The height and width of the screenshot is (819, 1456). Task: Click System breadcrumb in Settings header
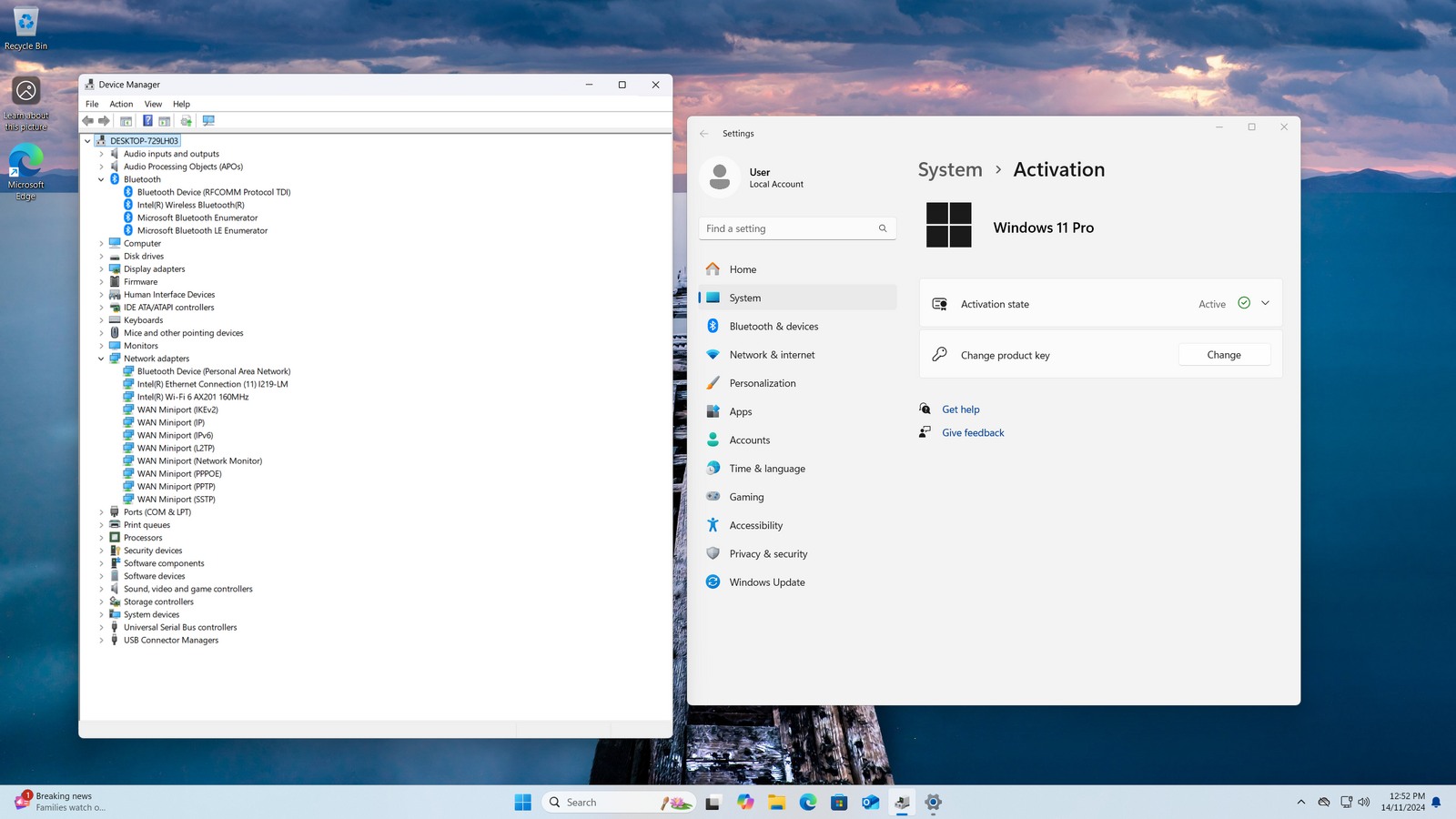click(950, 169)
